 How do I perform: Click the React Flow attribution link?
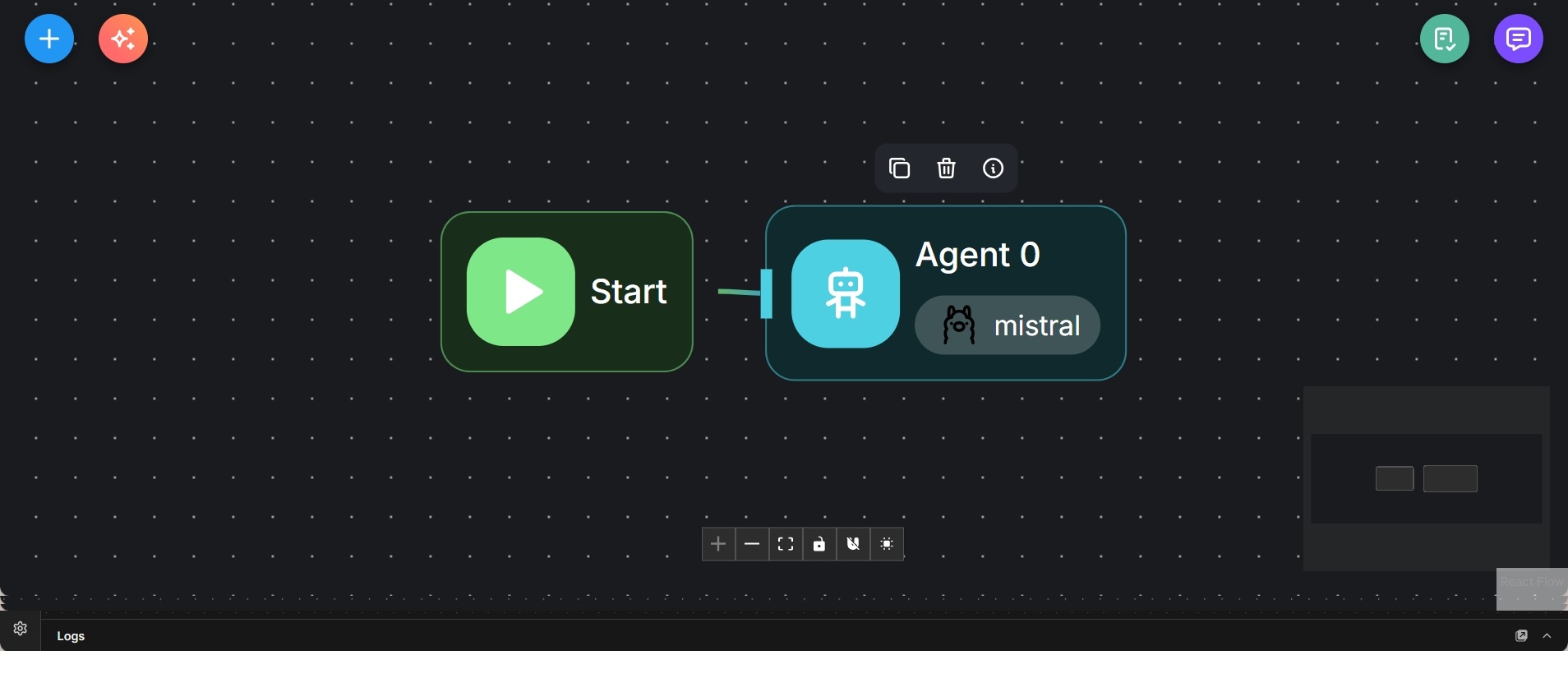(1531, 582)
